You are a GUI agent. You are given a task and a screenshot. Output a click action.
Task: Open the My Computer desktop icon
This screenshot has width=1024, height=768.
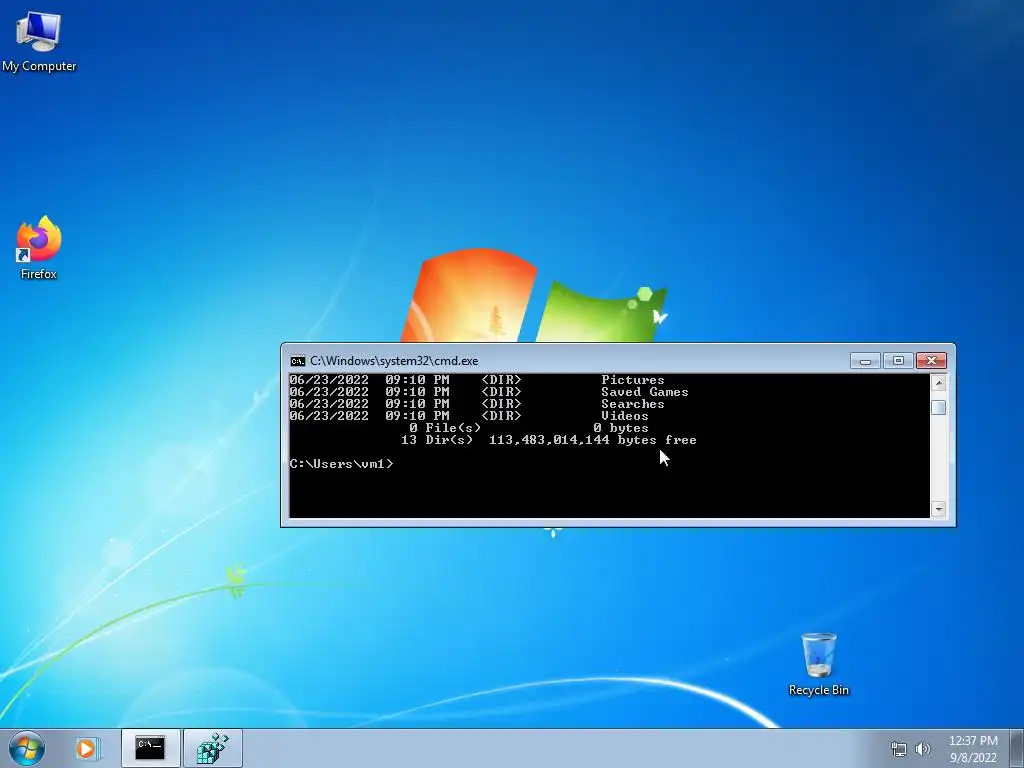click(39, 40)
